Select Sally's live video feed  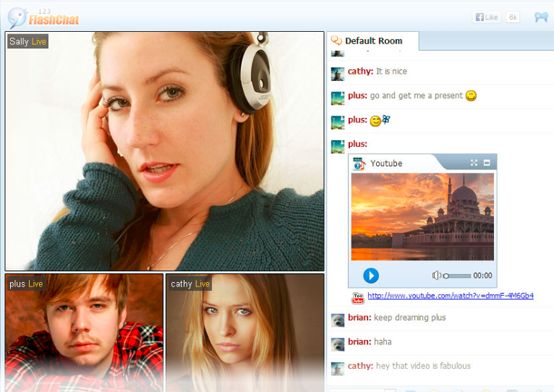[x=165, y=151]
